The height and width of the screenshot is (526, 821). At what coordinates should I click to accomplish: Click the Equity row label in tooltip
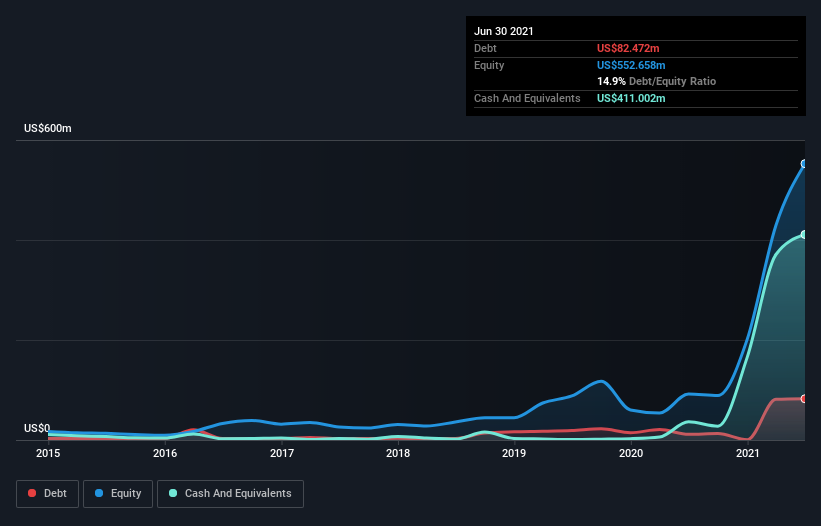(489, 65)
